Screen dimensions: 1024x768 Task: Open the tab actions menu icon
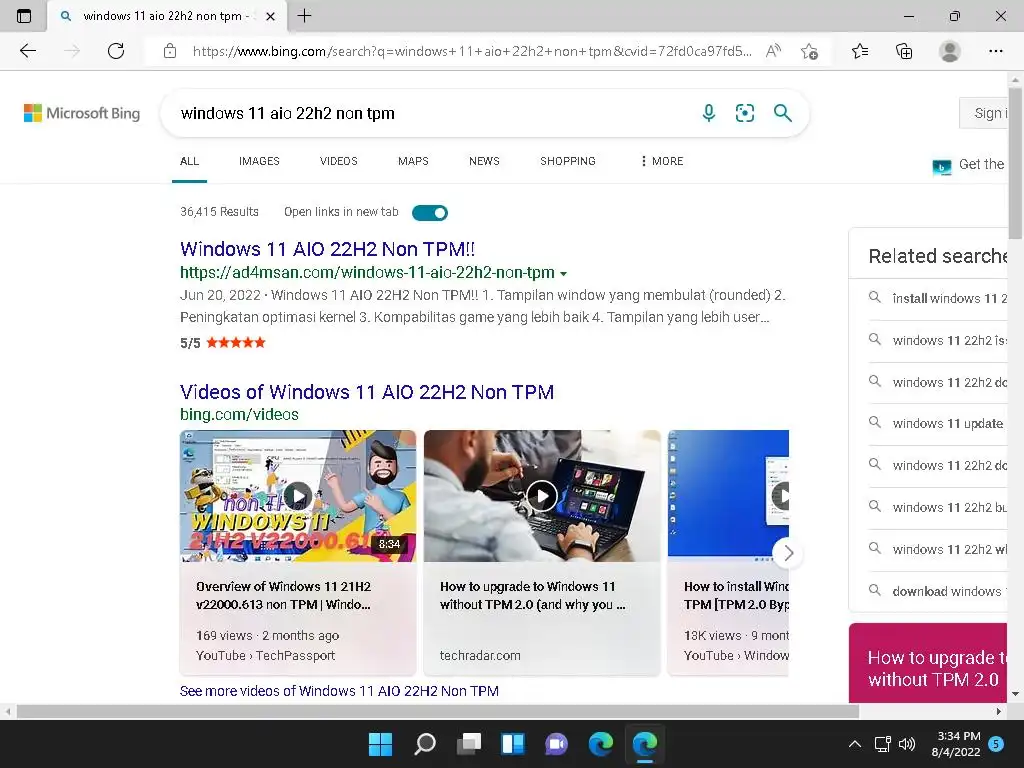[24, 16]
